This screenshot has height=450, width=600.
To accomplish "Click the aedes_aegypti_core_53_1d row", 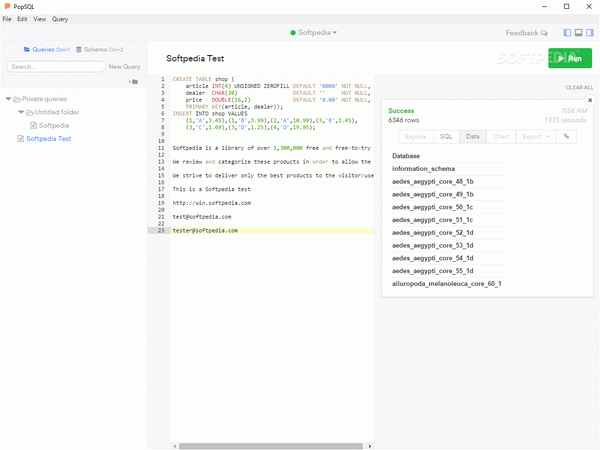I will pyautogui.click(x=447, y=245).
